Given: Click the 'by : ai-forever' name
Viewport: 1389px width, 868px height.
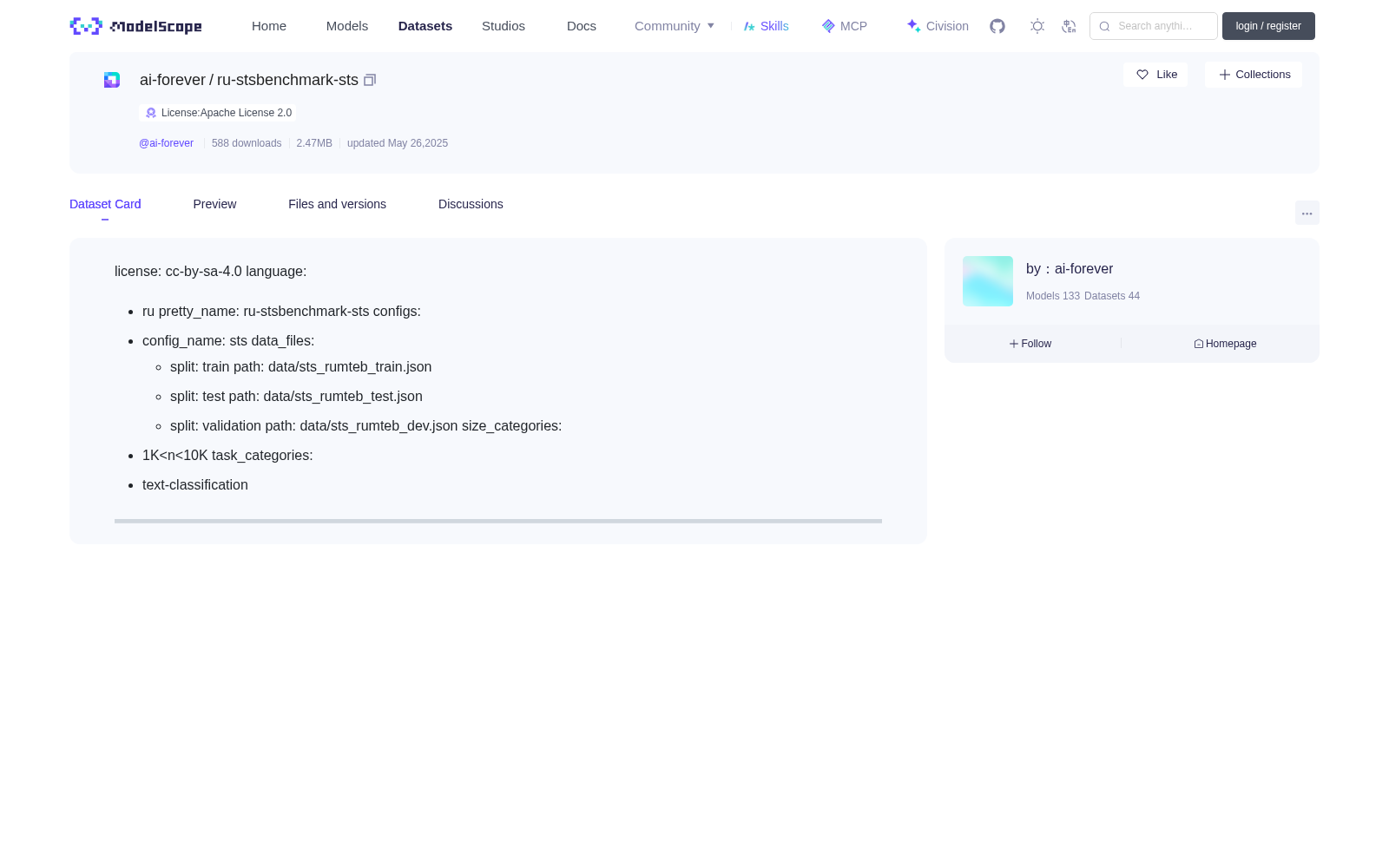Looking at the screenshot, I should click(x=1070, y=269).
